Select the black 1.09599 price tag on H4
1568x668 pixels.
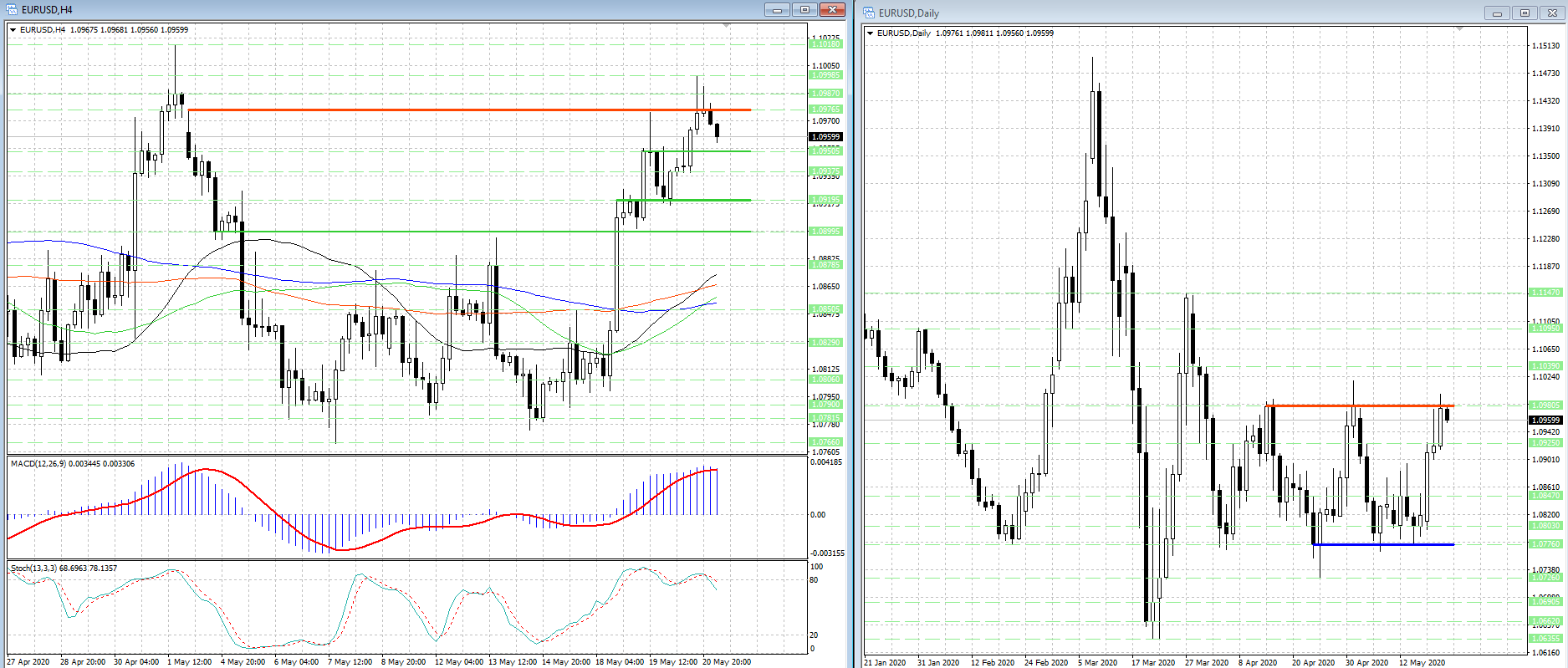click(826, 136)
